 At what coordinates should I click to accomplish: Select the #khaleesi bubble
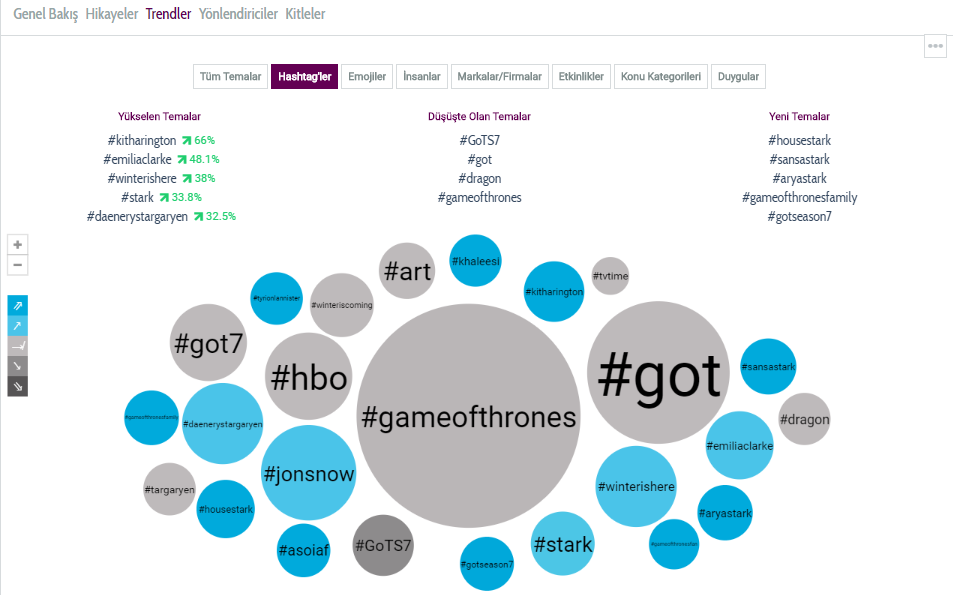[x=476, y=262]
